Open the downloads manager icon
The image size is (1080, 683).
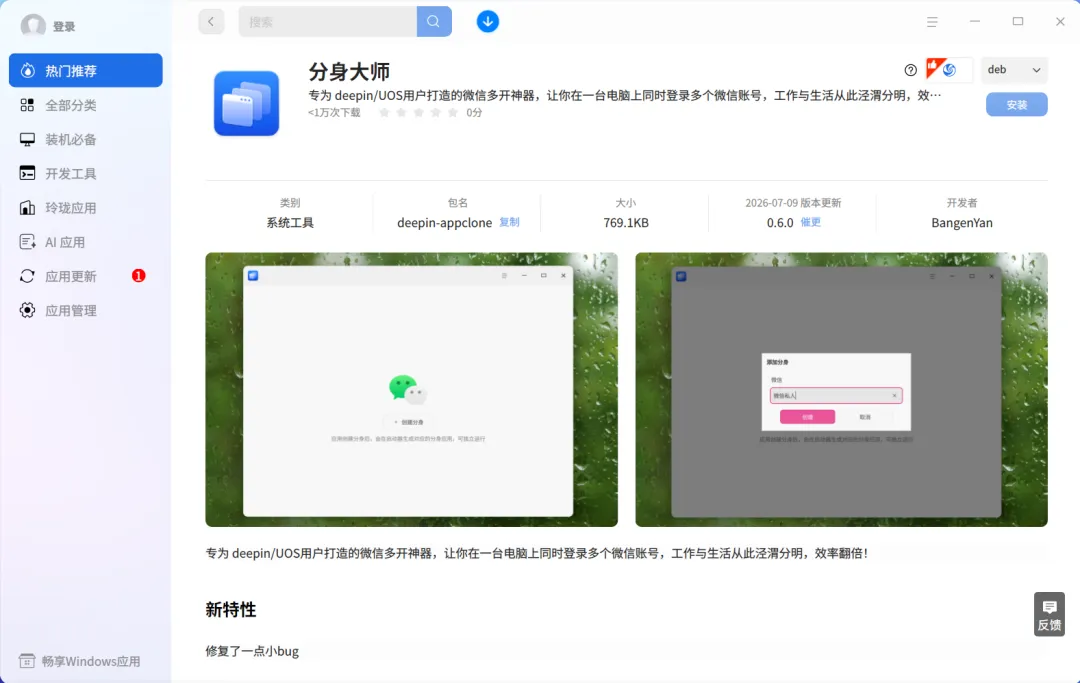[x=488, y=21]
